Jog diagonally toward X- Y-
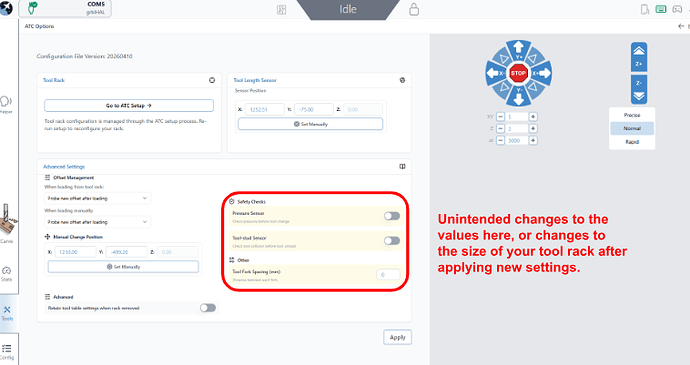 pos(503,88)
